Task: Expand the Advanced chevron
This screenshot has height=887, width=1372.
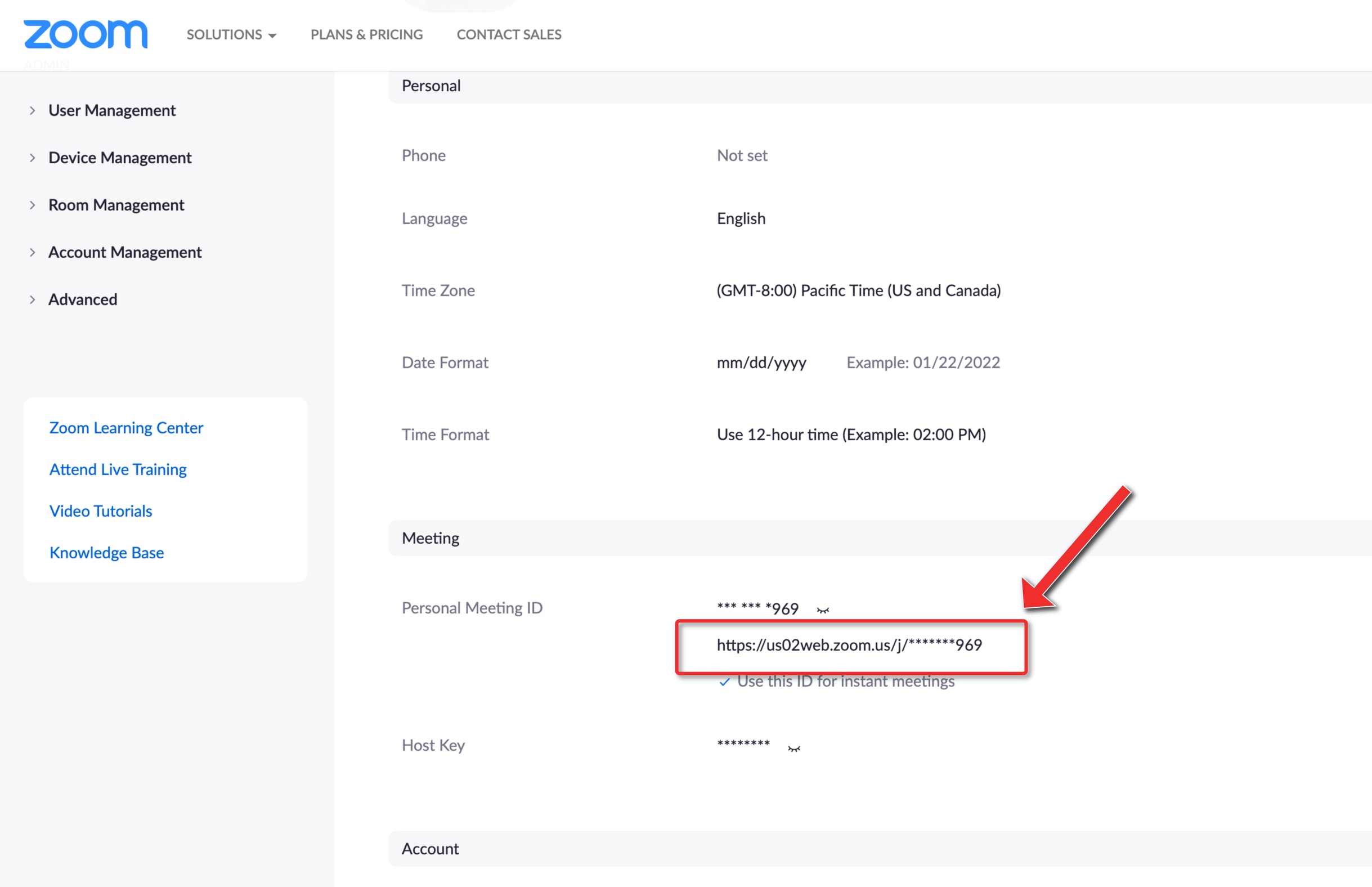Action: [x=32, y=299]
